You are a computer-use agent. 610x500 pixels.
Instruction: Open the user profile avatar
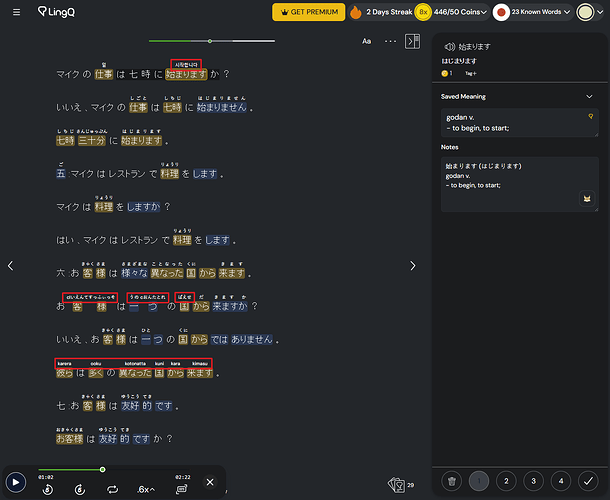pos(585,12)
